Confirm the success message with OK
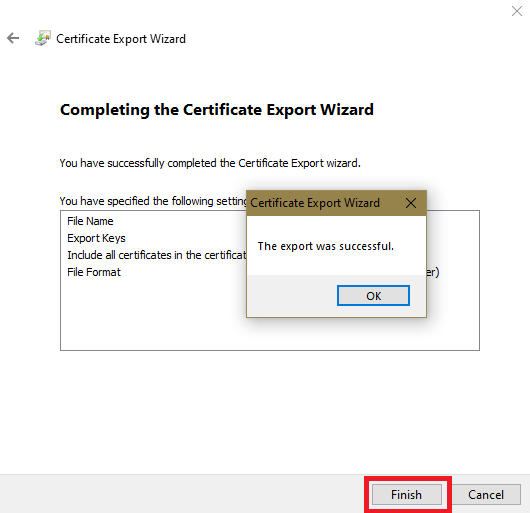 pos(373,296)
